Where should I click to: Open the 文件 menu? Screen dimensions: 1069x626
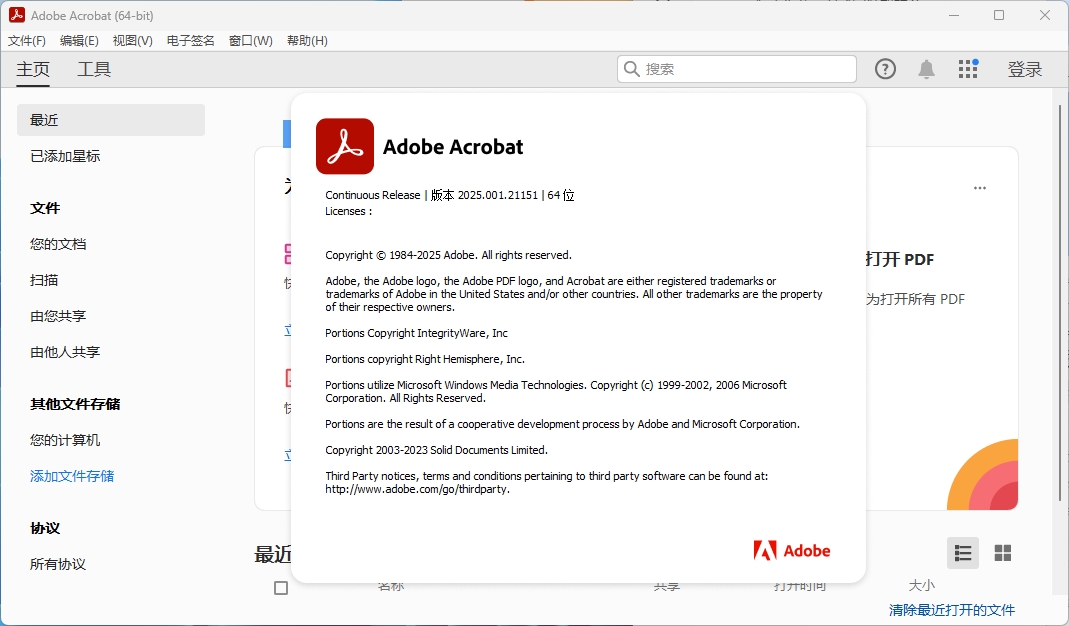pos(26,41)
